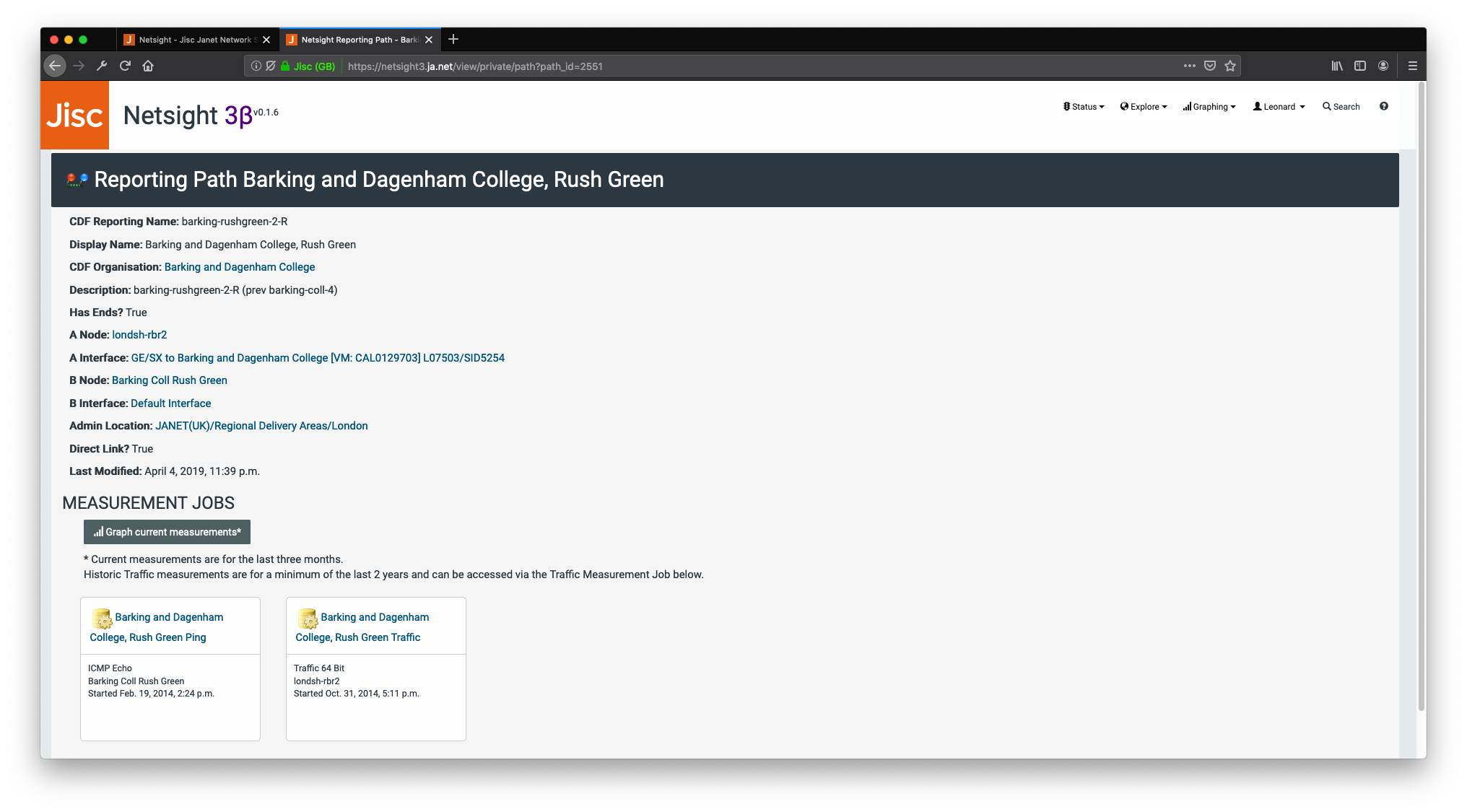
Task: Close the Netsight Reporting Path tab
Action: (x=429, y=40)
